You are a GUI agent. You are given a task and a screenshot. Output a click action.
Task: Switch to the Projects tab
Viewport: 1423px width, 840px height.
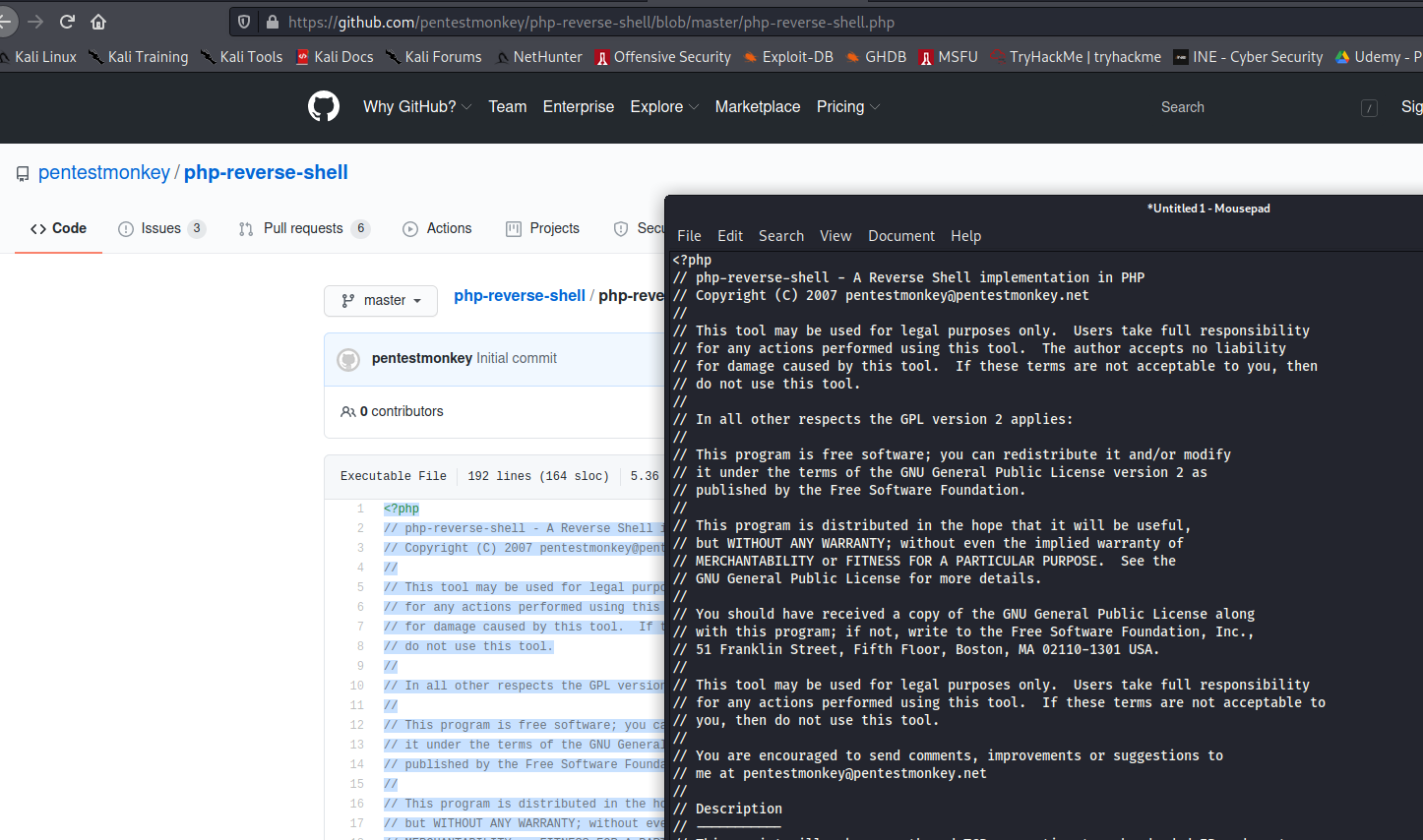pos(542,228)
